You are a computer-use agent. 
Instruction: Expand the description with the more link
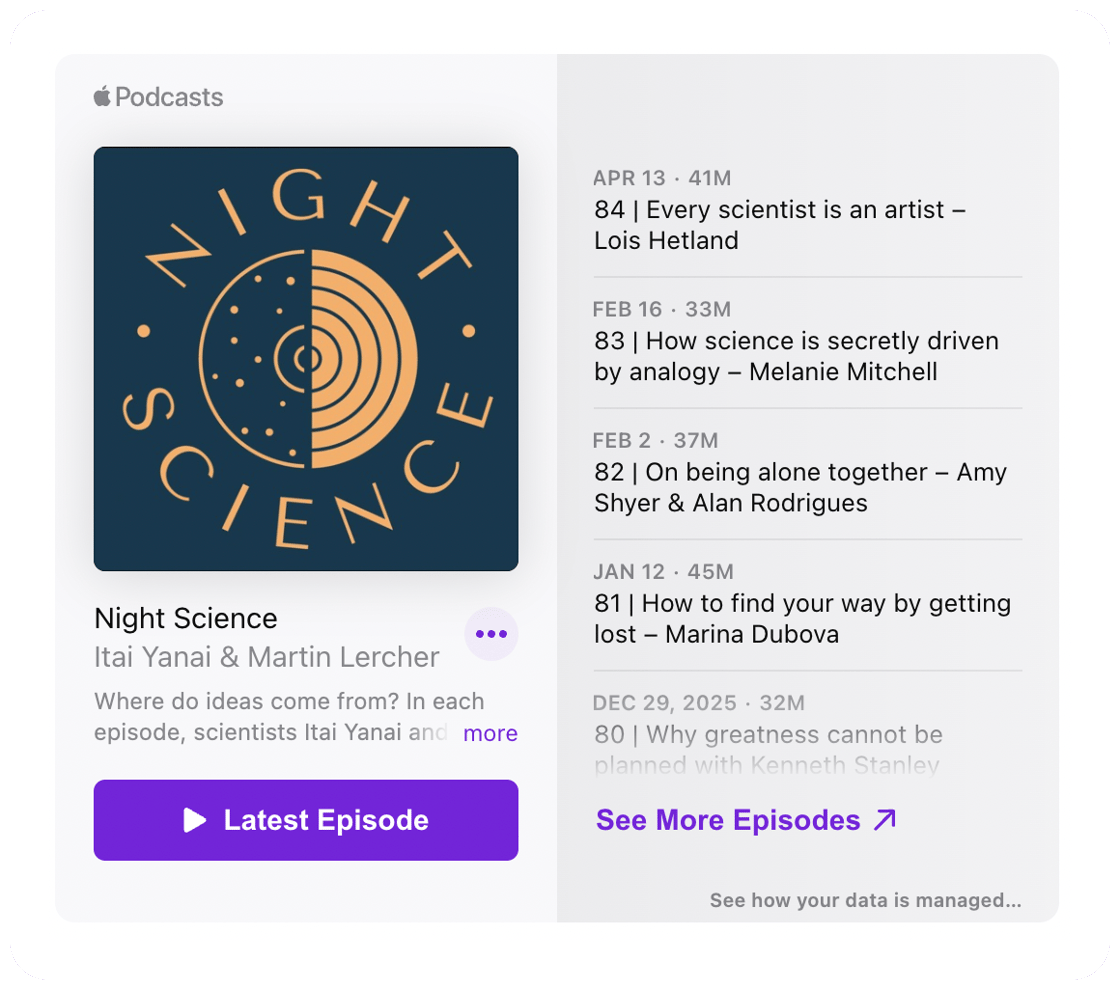[490, 733]
